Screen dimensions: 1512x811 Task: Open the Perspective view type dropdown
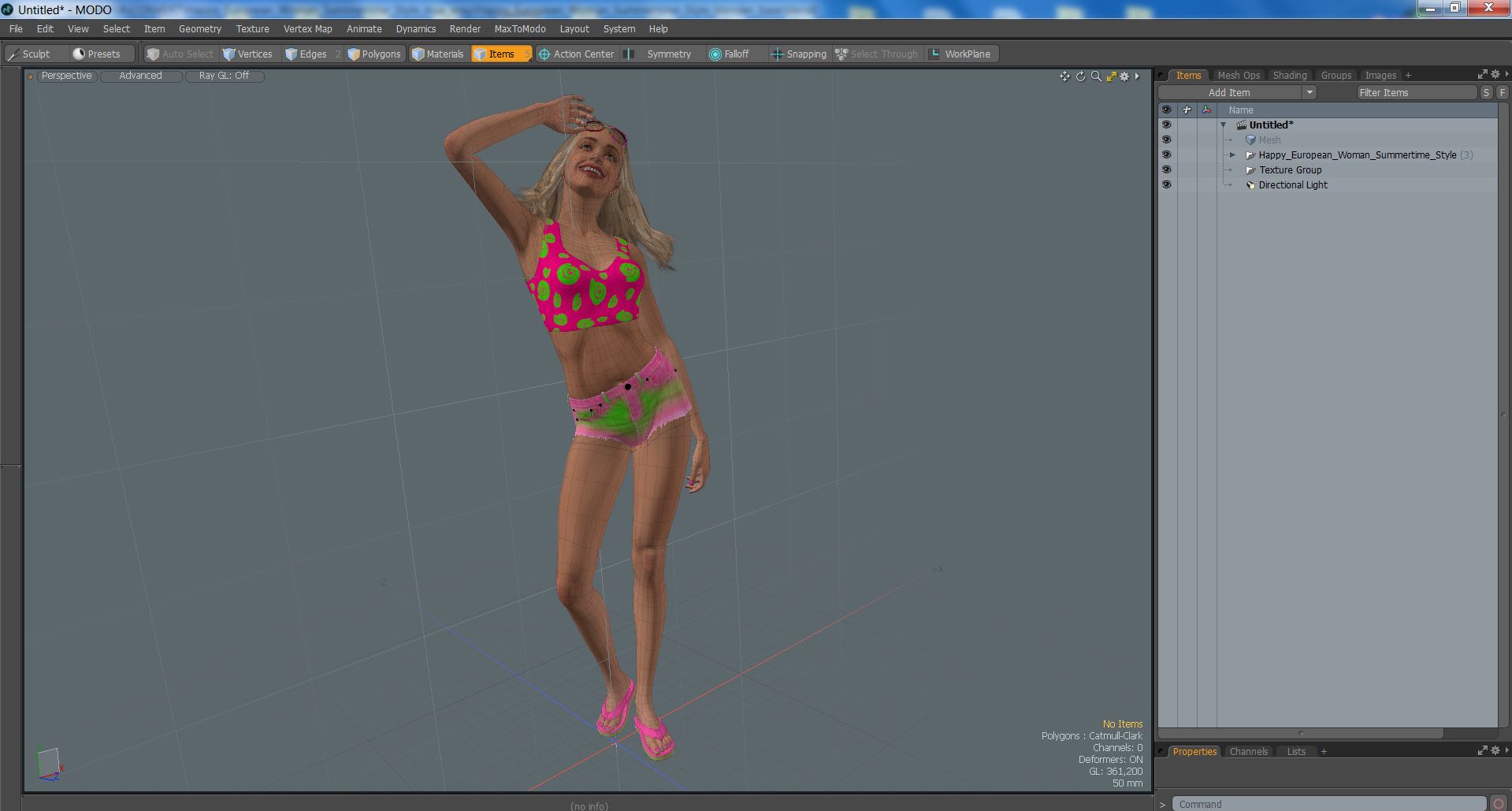tap(67, 76)
